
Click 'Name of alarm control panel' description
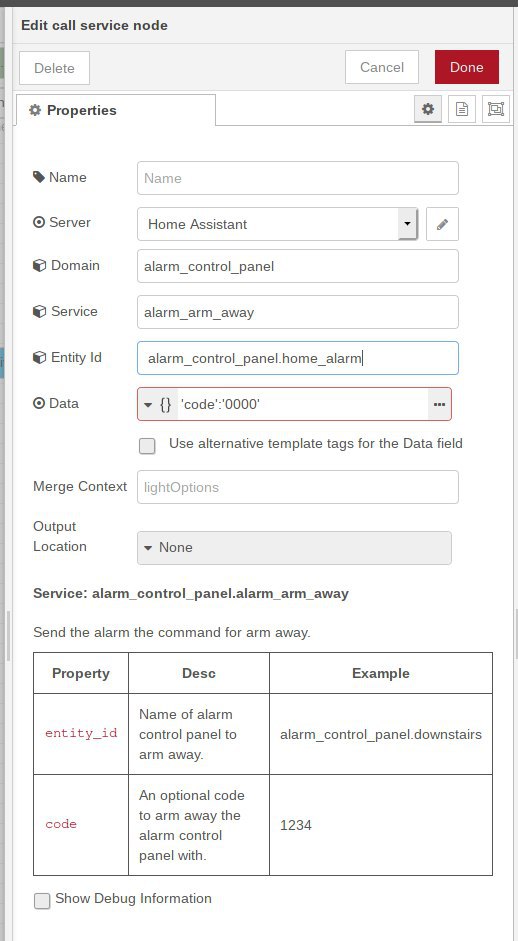tap(199, 734)
